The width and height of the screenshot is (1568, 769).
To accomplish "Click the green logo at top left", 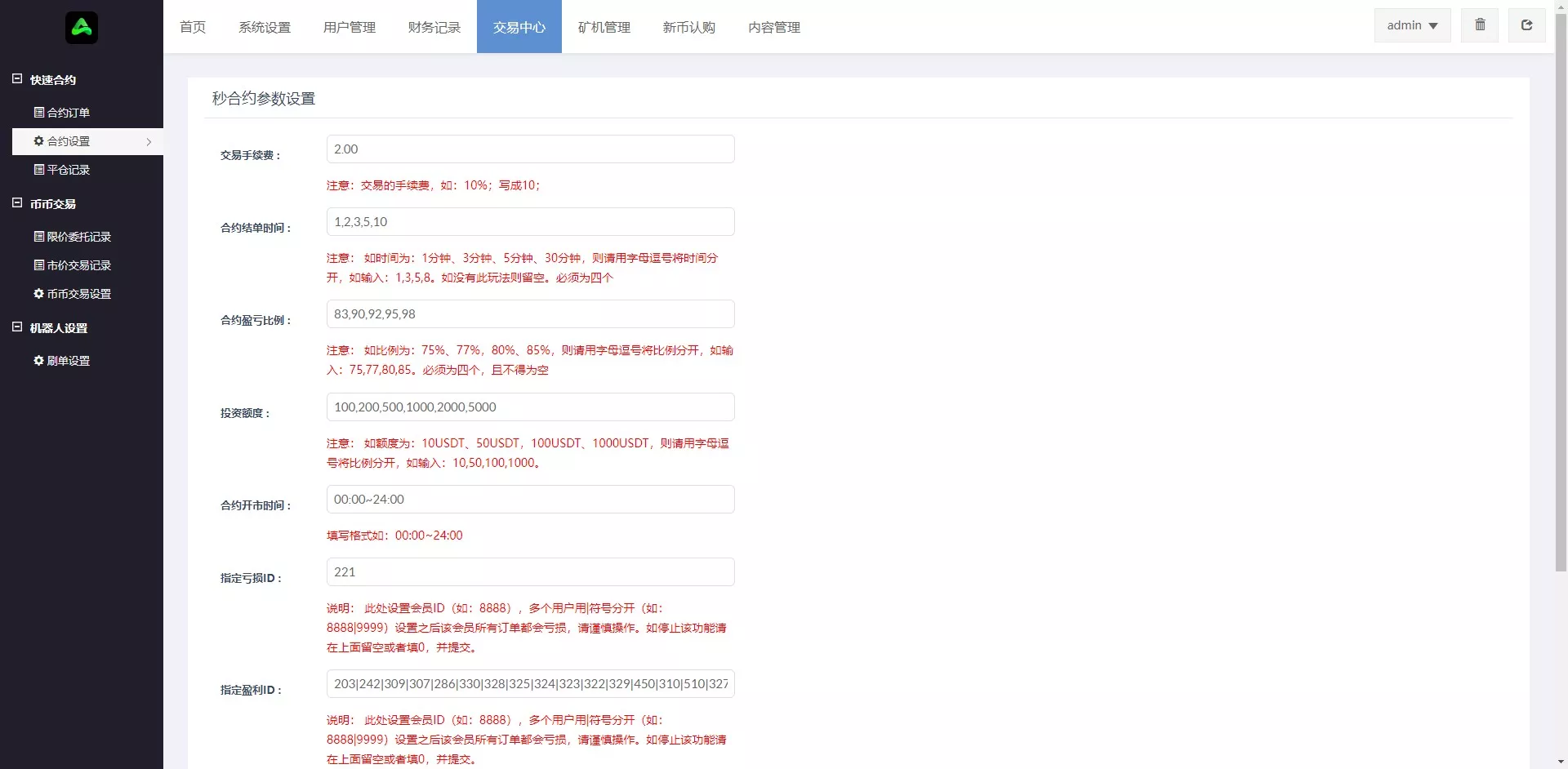I will pos(82,27).
